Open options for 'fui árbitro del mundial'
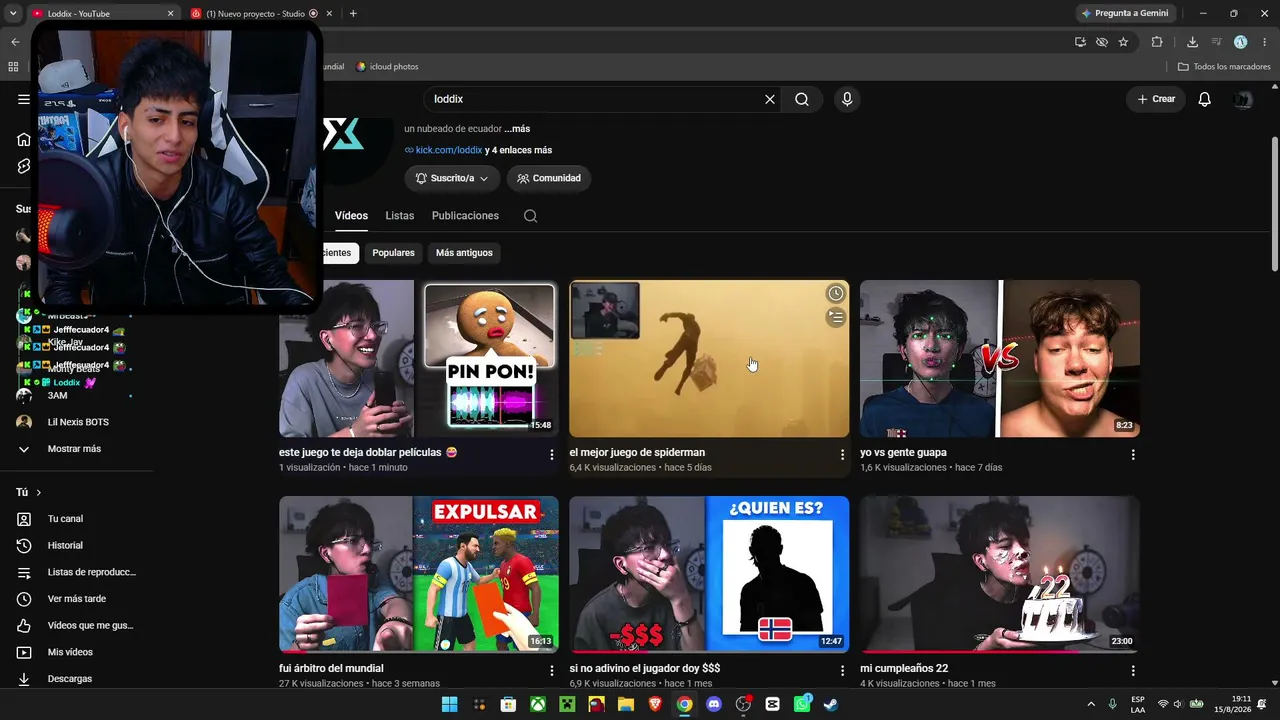Image resolution: width=1280 pixels, height=720 pixels. point(552,671)
